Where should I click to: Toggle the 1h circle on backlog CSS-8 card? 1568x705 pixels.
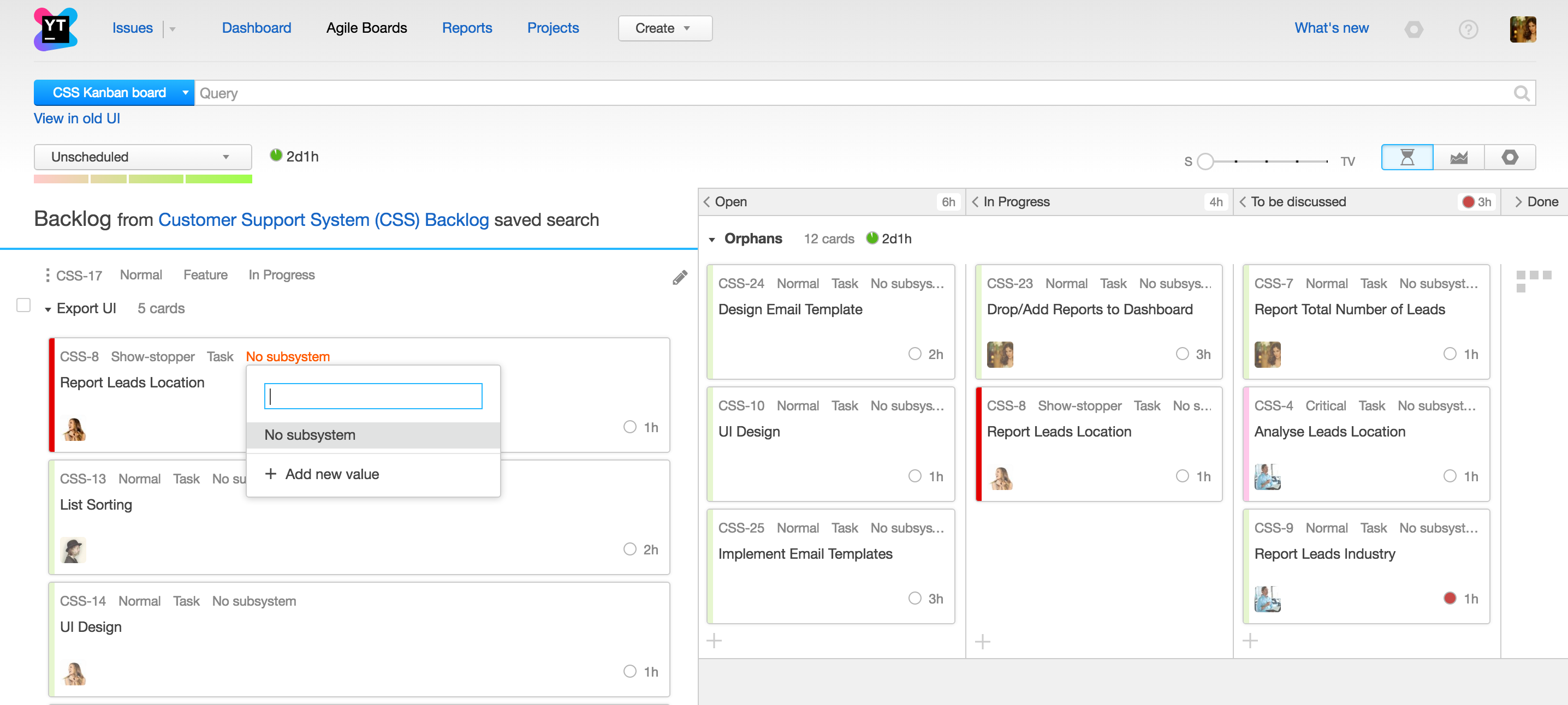pos(630,427)
